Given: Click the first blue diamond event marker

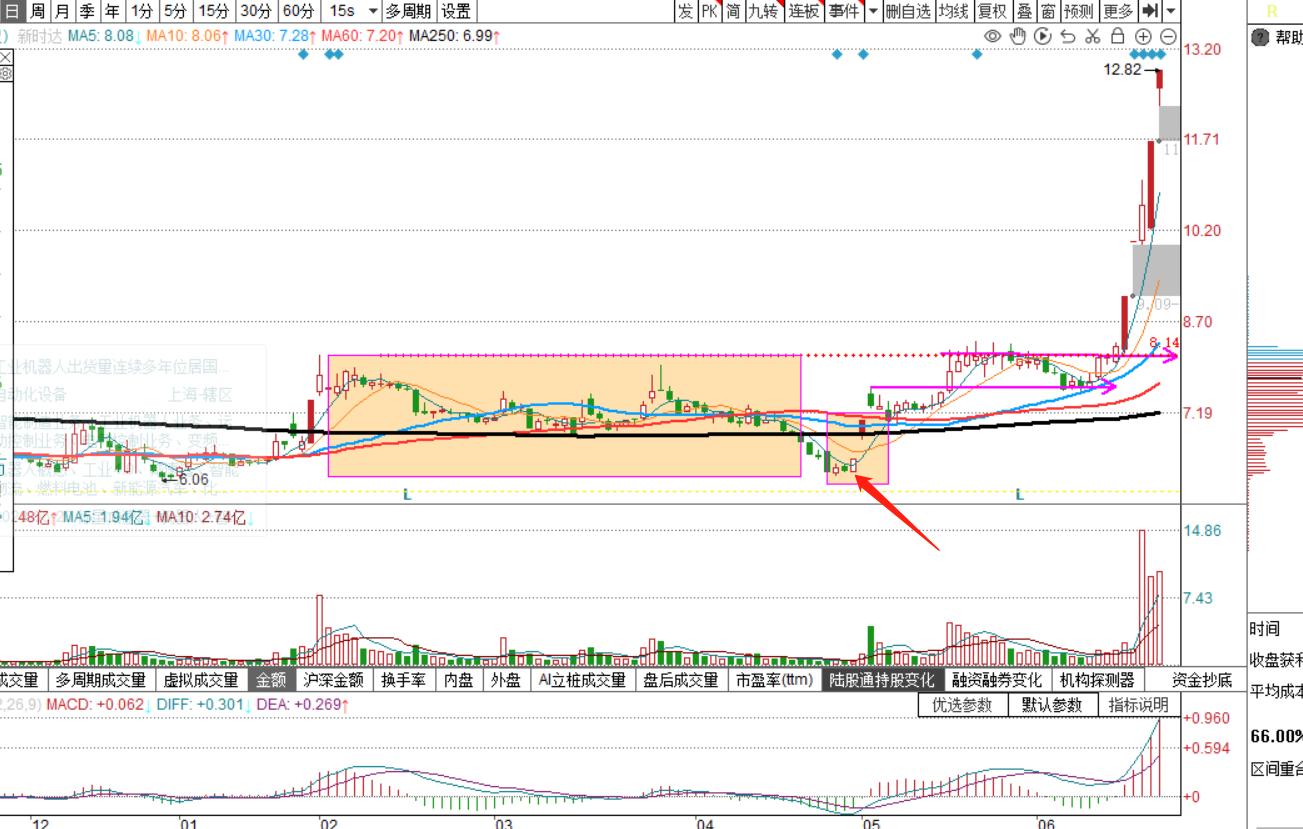Looking at the screenshot, I should (304, 54).
